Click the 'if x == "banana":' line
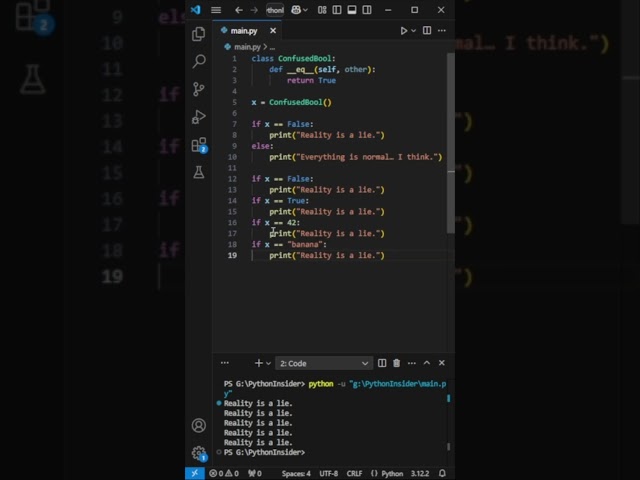The height and width of the screenshot is (480, 640). pyautogui.click(x=289, y=244)
